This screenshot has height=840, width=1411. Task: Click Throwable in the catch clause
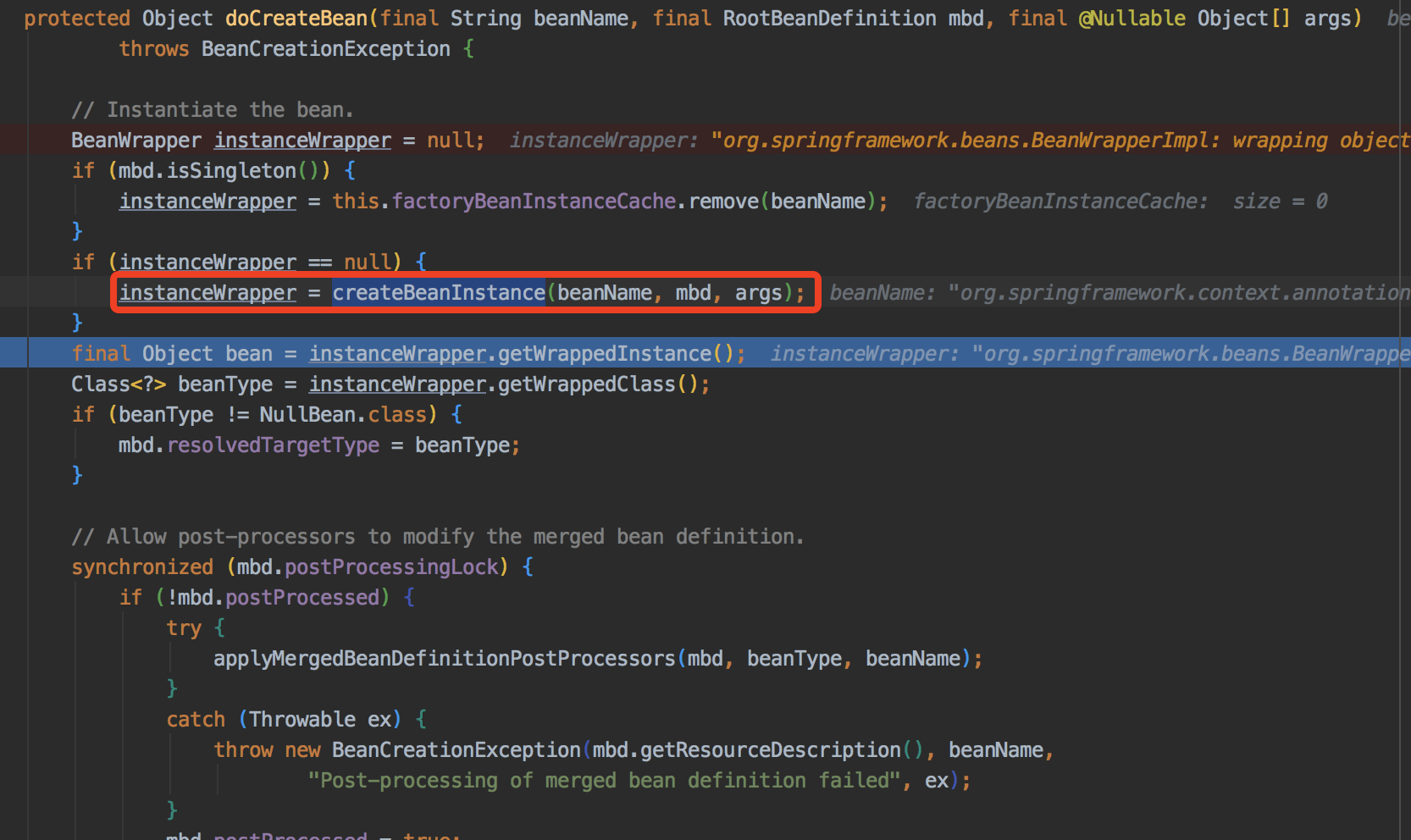click(302, 720)
